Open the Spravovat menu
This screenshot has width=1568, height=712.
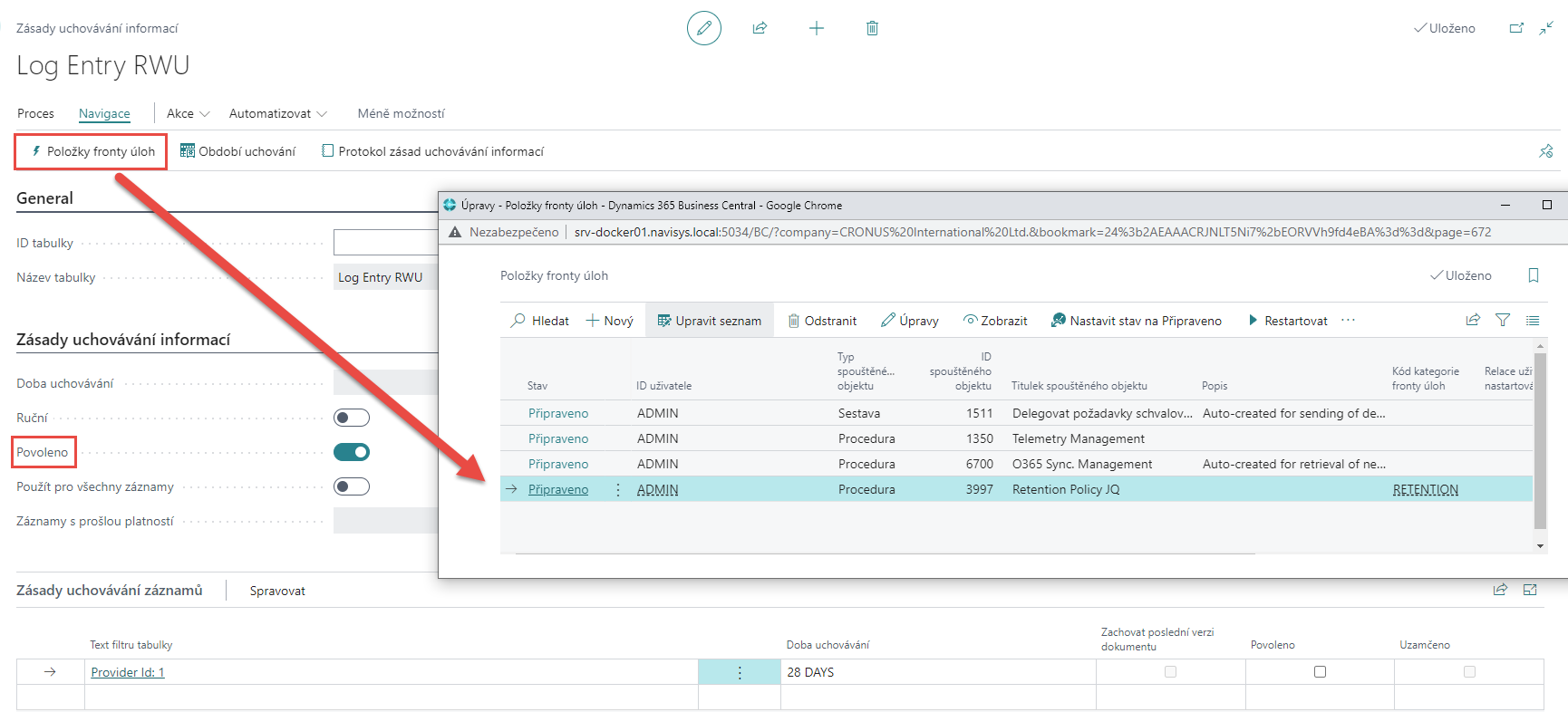click(277, 591)
